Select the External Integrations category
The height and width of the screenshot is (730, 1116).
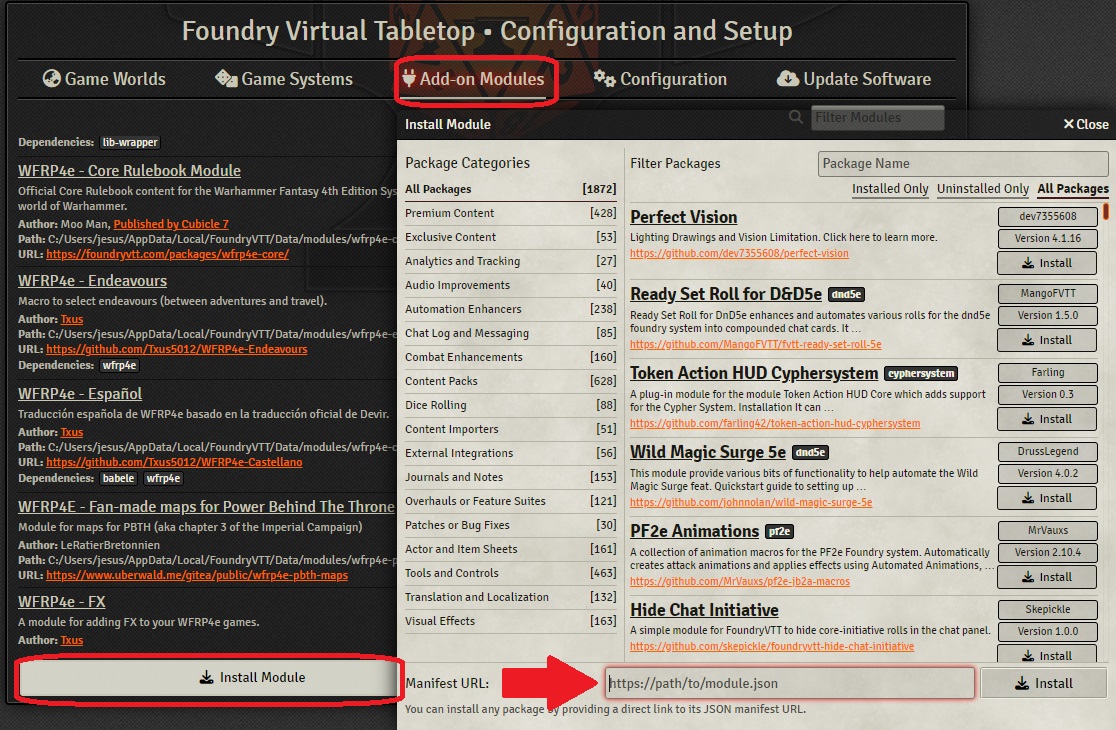pos(510,453)
